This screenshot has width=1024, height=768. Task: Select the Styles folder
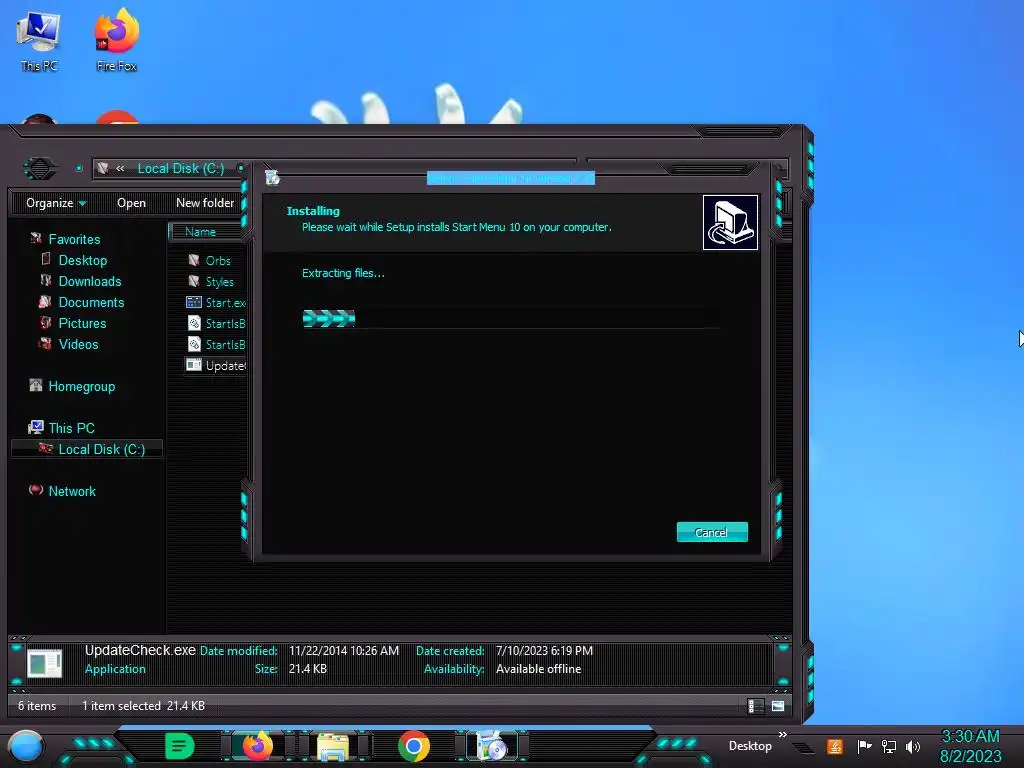(219, 281)
